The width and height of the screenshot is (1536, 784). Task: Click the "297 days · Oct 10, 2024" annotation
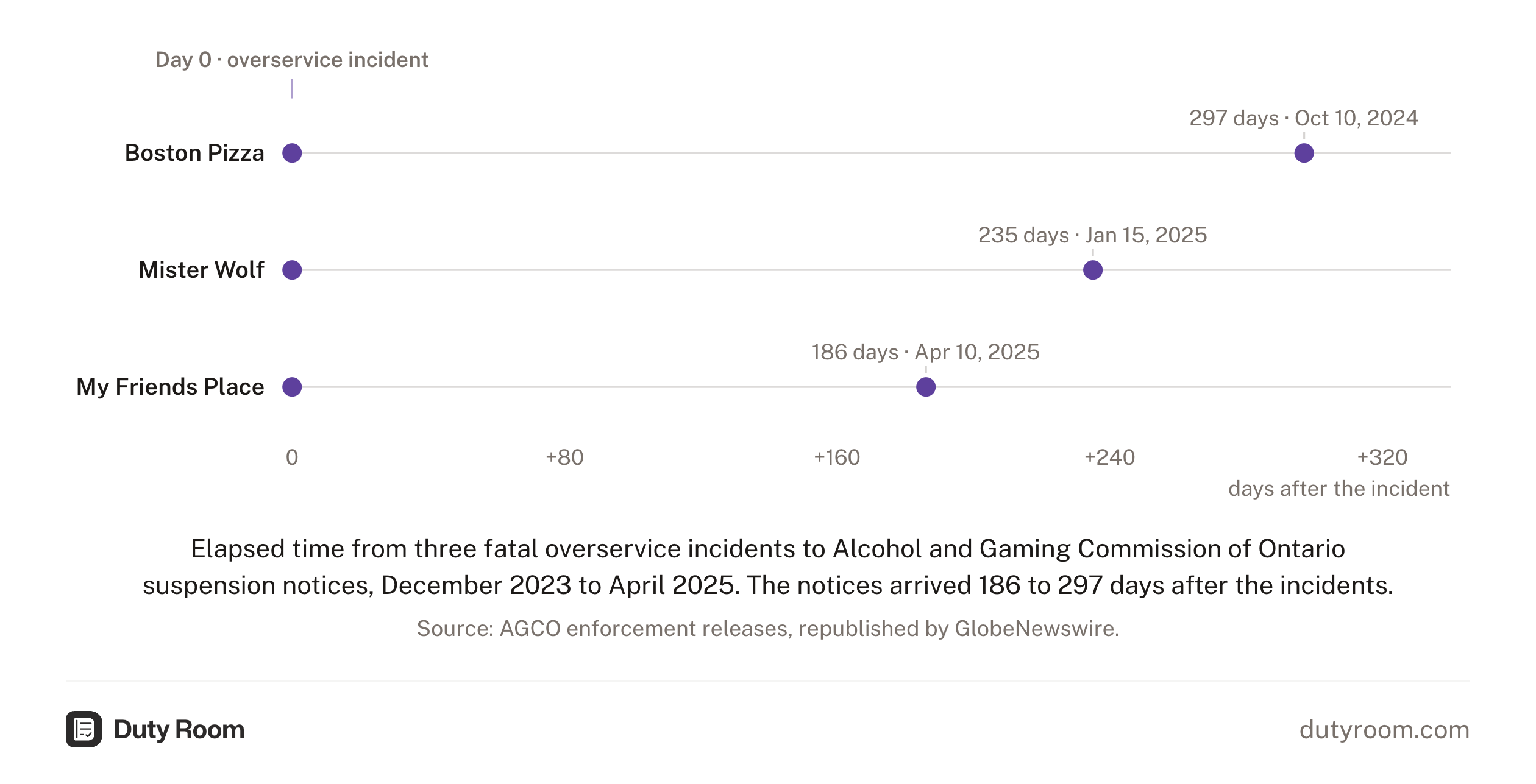[1304, 118]
